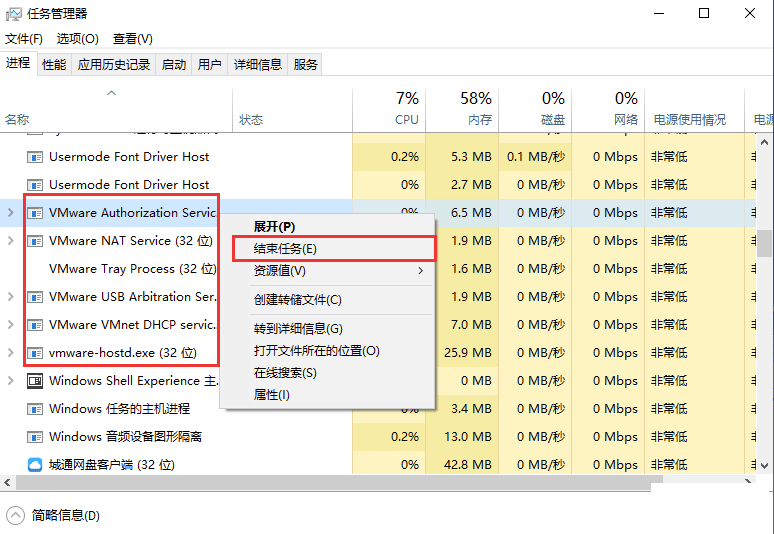Click the VMware VMnet DHCP service icon
Screen dimensions: 774x534
tap(35, 325)
